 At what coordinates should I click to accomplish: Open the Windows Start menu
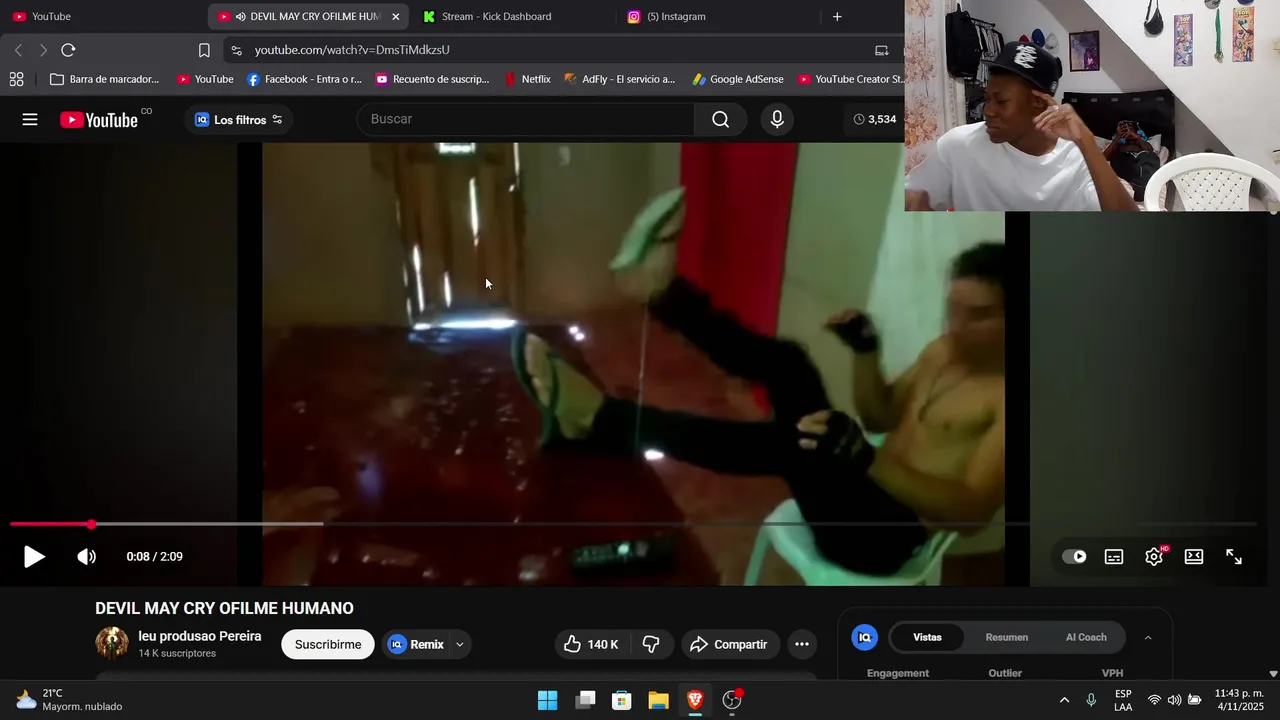[x=548, y=700]
